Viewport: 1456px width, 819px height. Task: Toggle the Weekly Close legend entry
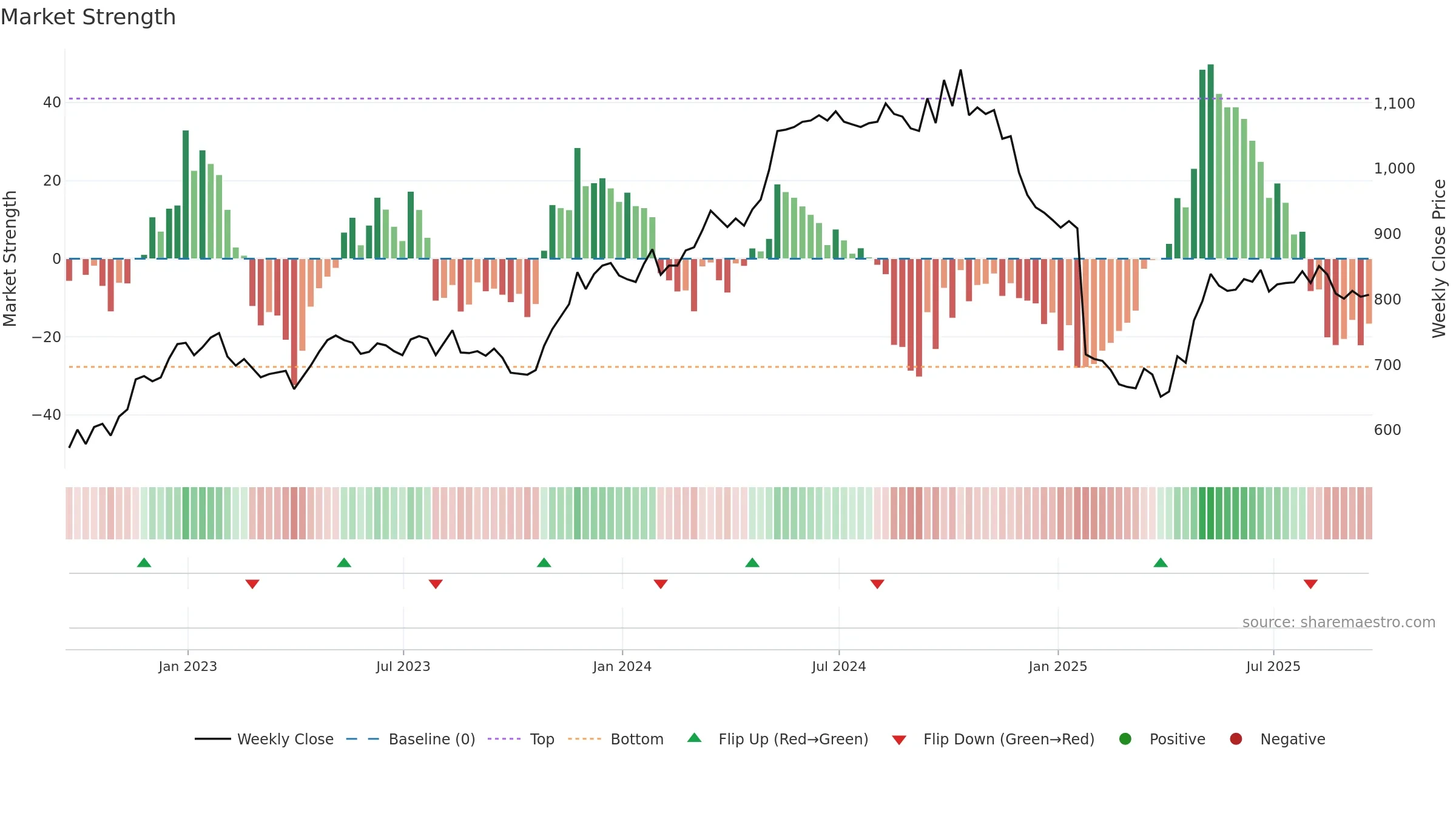264,739
